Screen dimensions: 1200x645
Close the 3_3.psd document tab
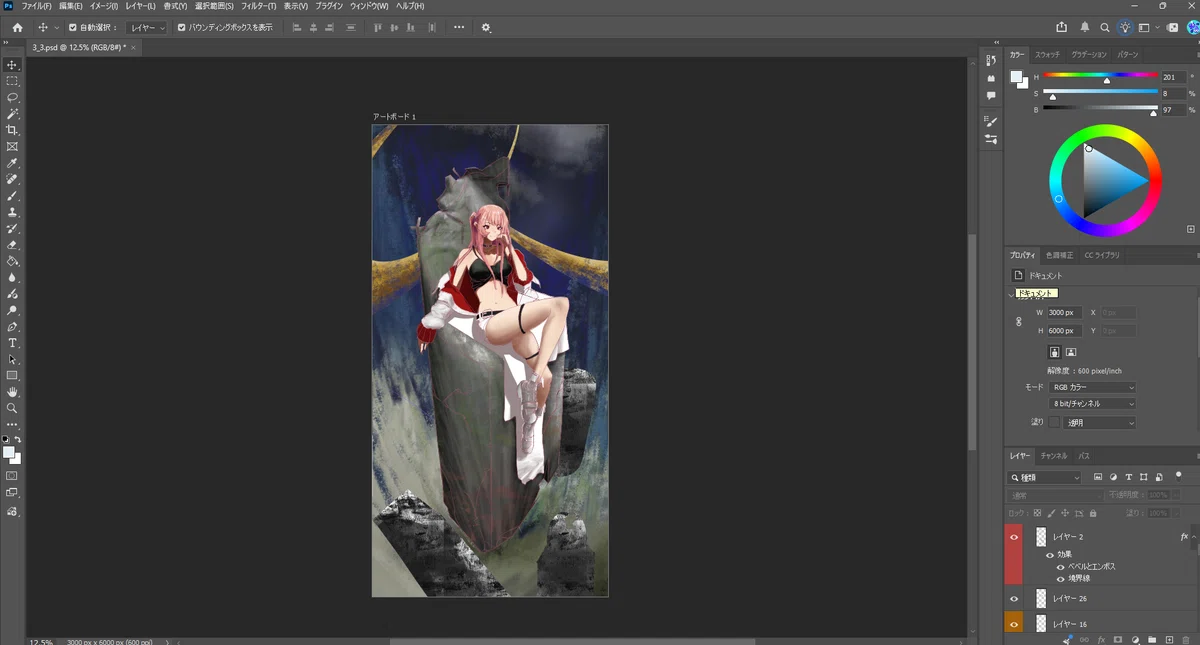tap(133, 47)
